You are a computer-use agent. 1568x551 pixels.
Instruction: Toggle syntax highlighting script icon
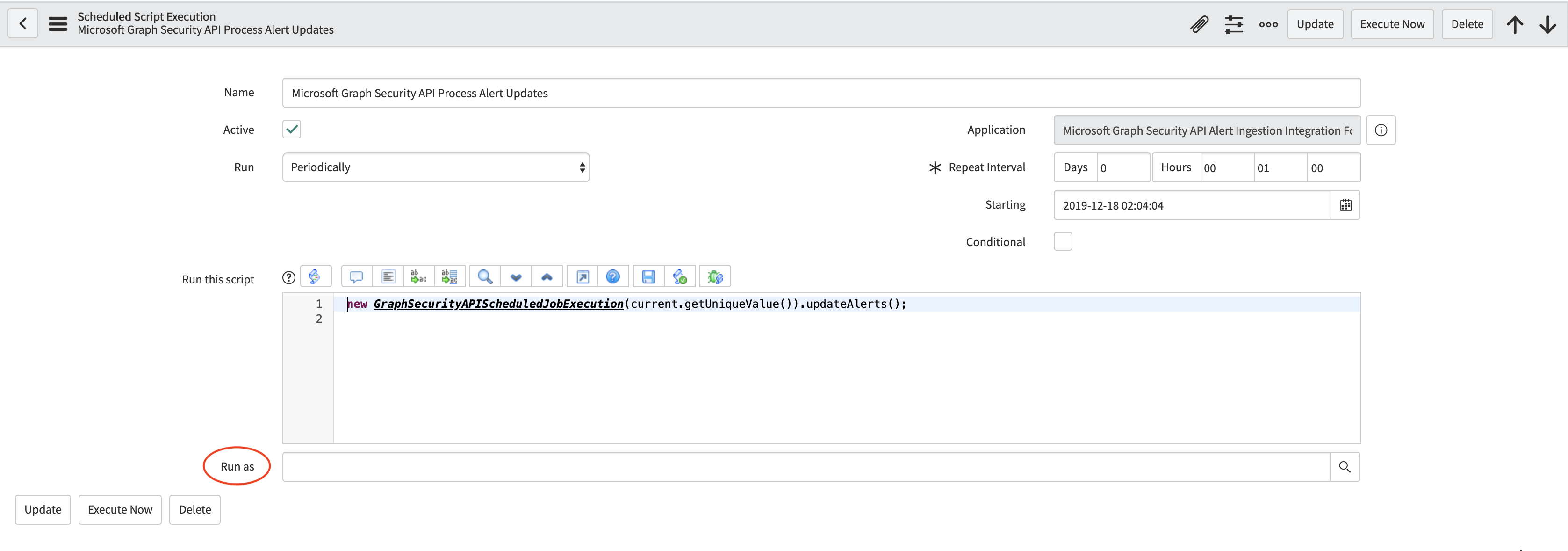point(315,277)
